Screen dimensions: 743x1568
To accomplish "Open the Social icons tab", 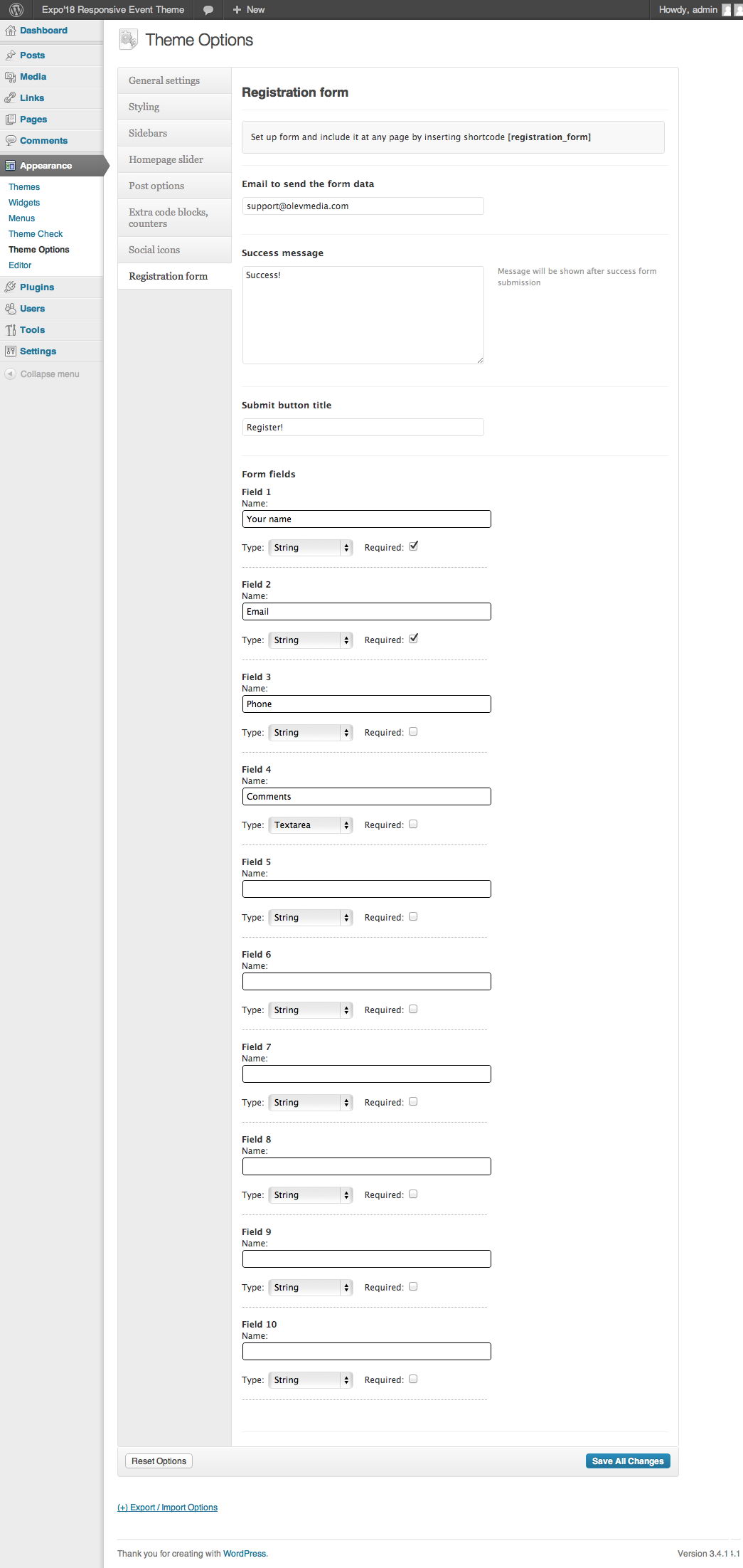I will coord(154,250).
